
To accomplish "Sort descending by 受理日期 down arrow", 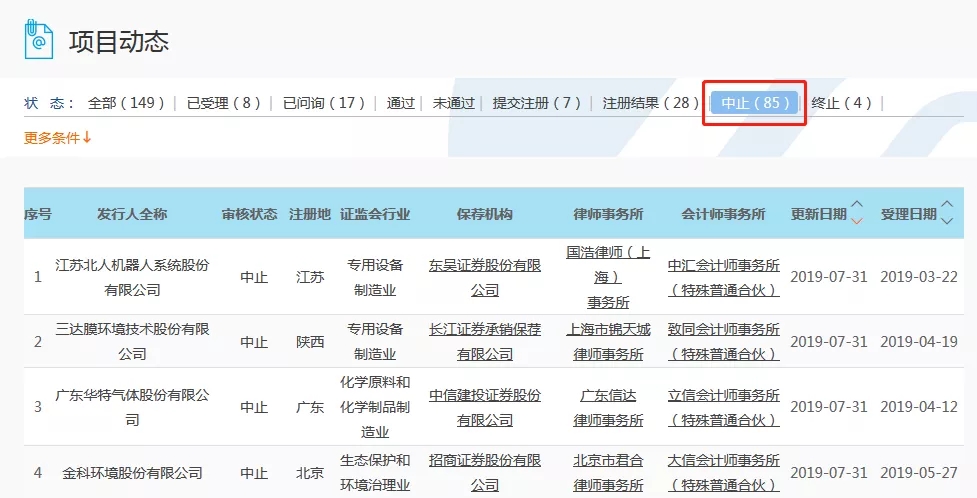I will [947, 221].
